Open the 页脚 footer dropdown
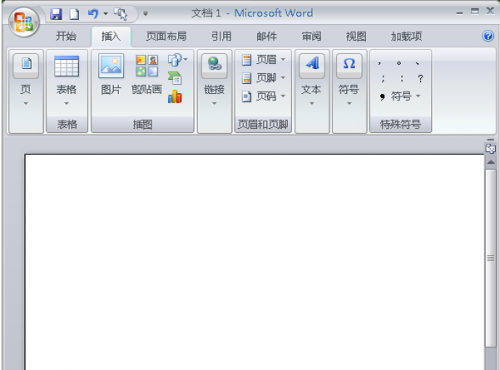The width and height of the screenshot is (500, 370). (264, 78)
